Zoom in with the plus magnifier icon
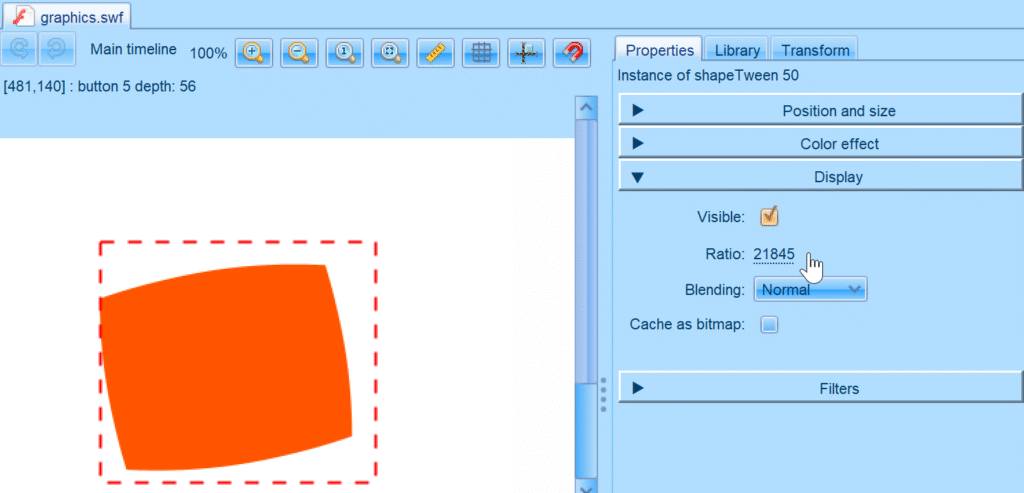This screenshot has height=493, width=1024. tap(253, 53)
